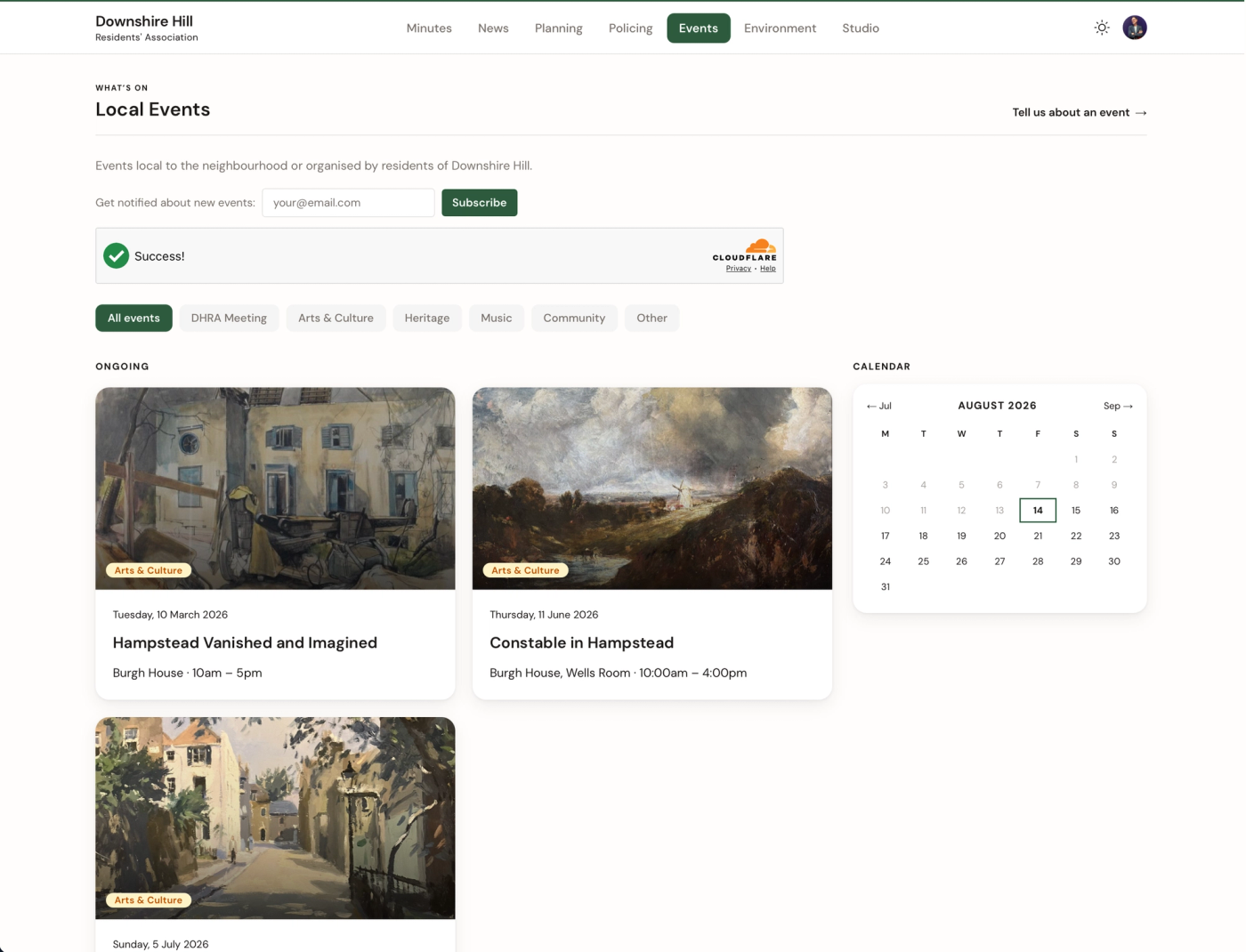This screenshot has height=952, width=1246.
Task: Open the Studio nav item
Action: pyautogui.click(x=861, y=28)
